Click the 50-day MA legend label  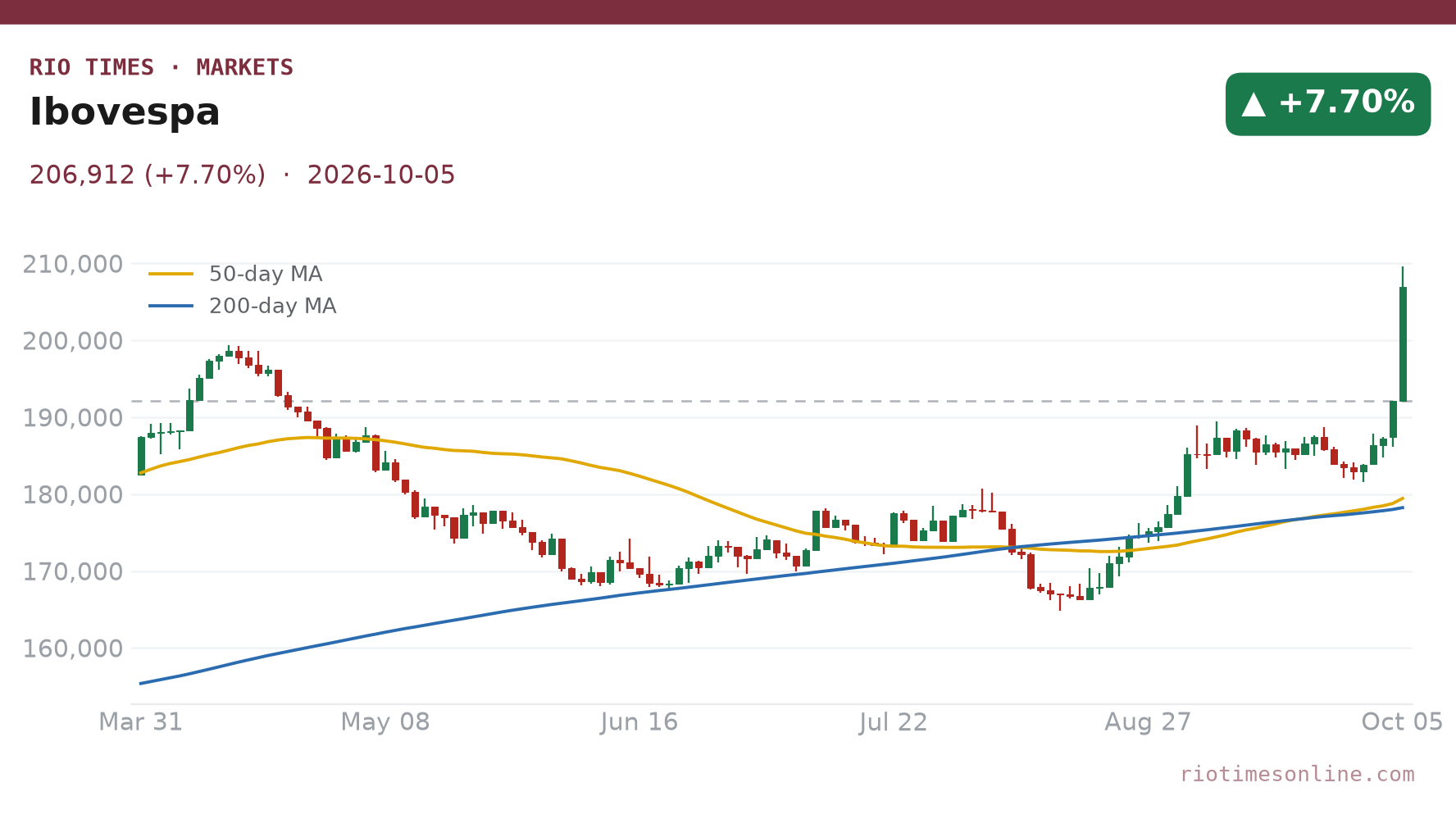click(266, 274)
